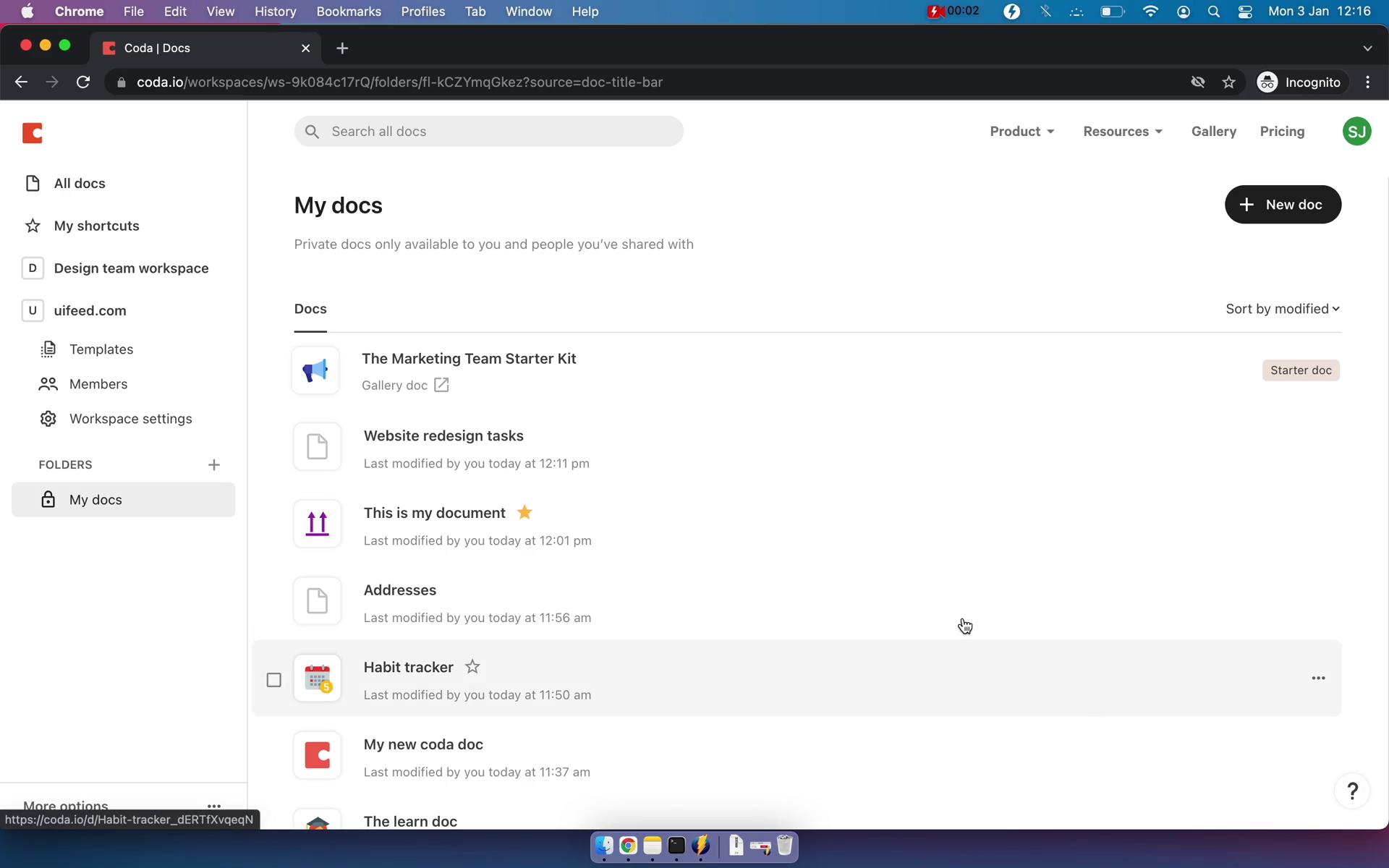Select My docs folder
This screenshot has width=1389, height=868.
tap(124, 500)
